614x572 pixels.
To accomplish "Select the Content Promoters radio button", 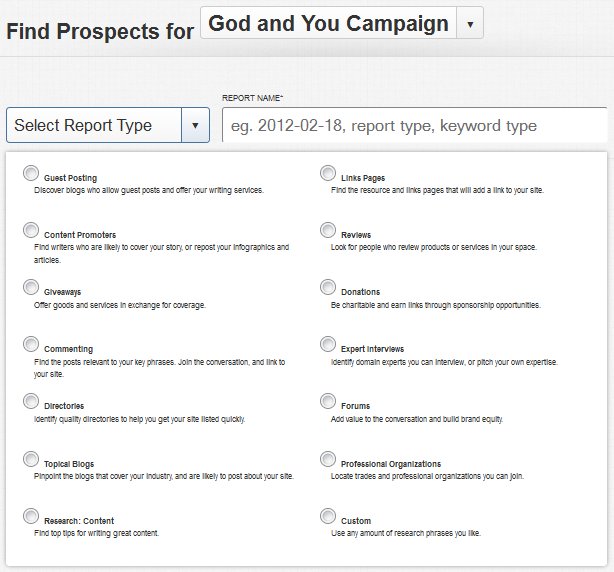I will pyautogui.click(x=31, y=231).
